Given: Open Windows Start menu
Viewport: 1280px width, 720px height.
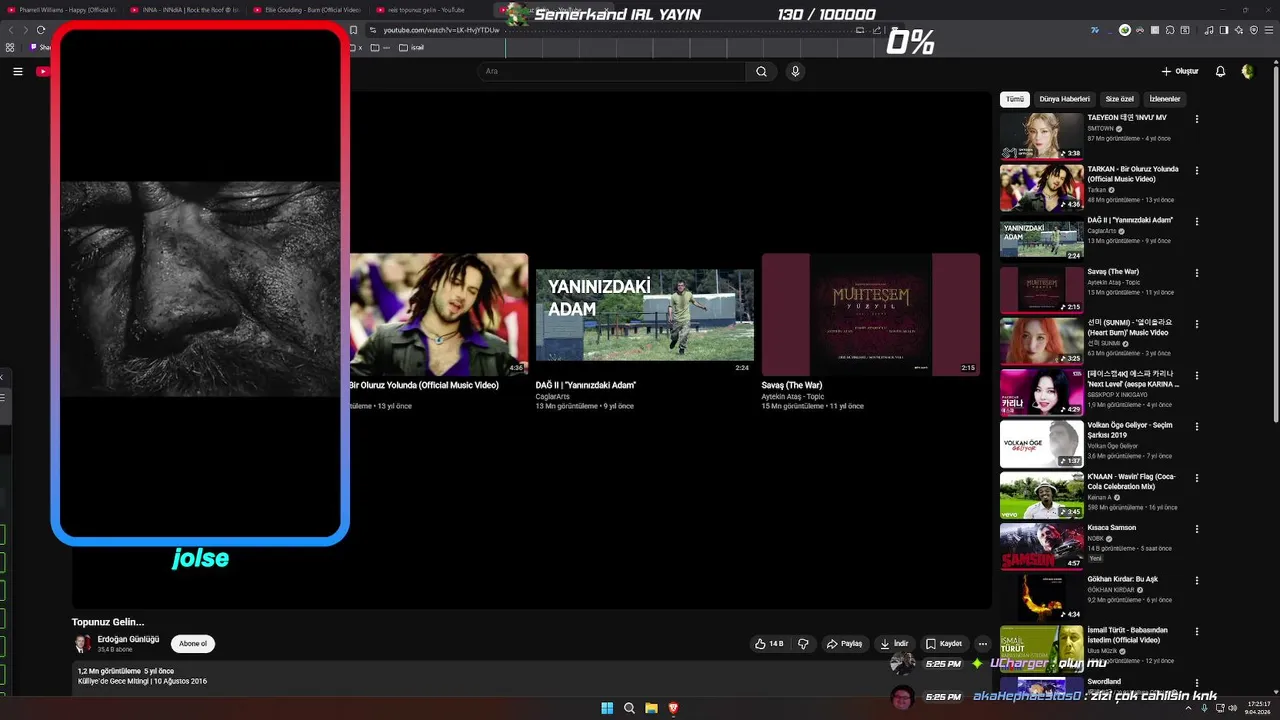Looking at the screenshot, I should pyautogui.click(x=607, y=708).
